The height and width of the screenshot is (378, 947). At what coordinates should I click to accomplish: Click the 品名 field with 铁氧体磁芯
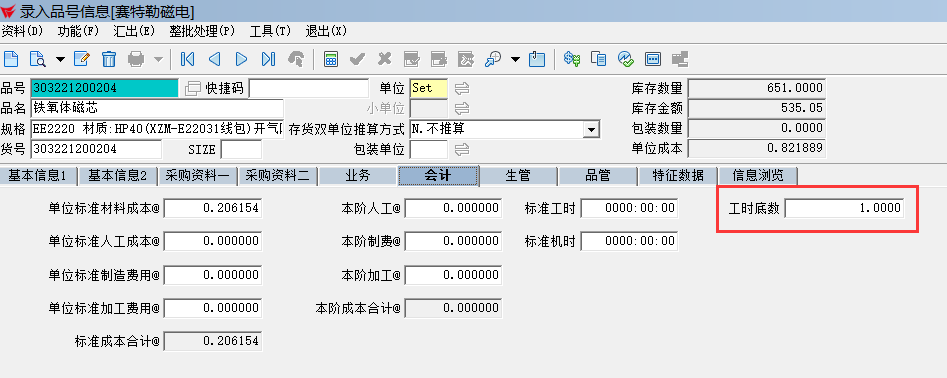click(x=157, y=109)
